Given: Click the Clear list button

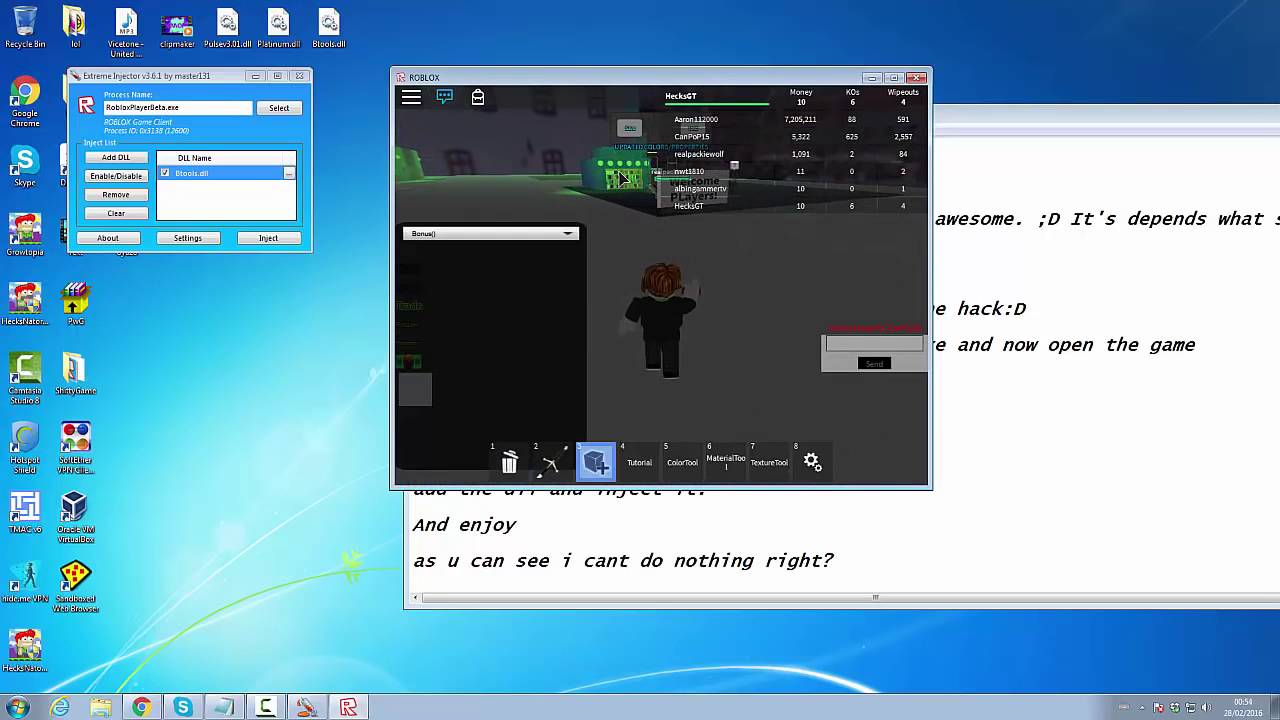Looking at the screenshot, I should coord(116,213).
